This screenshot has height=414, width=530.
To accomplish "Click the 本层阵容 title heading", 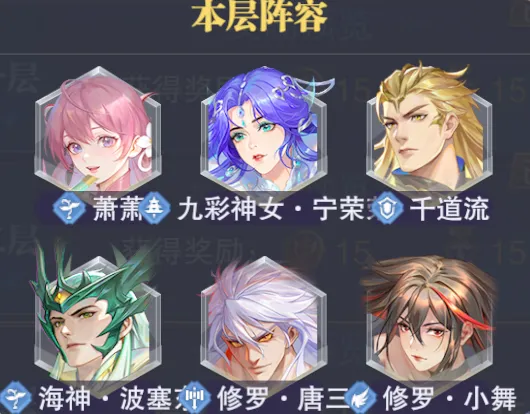I will pos(259,16).
